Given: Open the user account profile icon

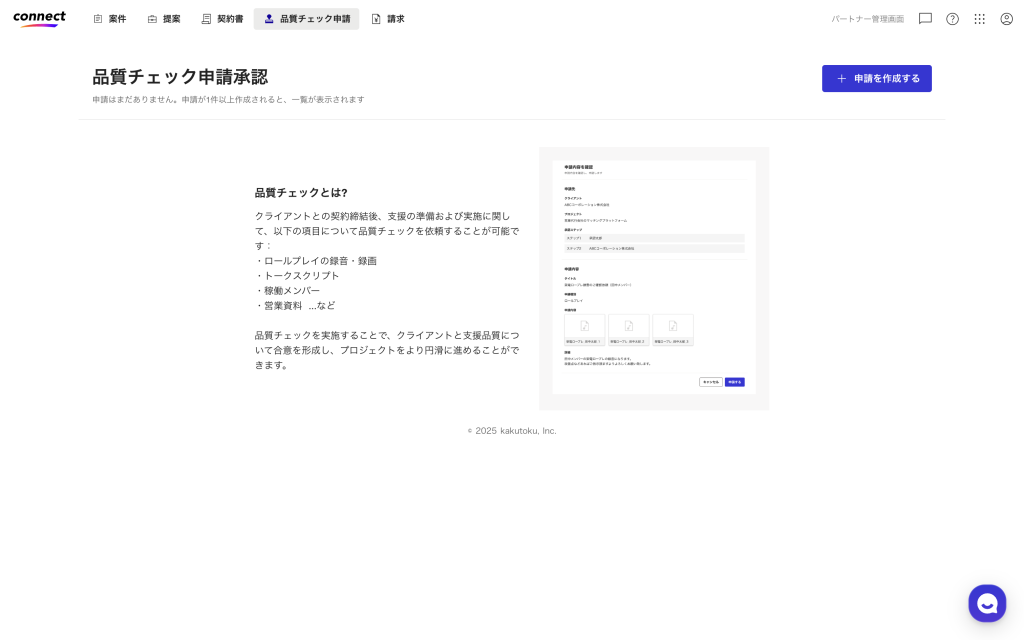Looking at the screenshot, I should [1006, 19].
